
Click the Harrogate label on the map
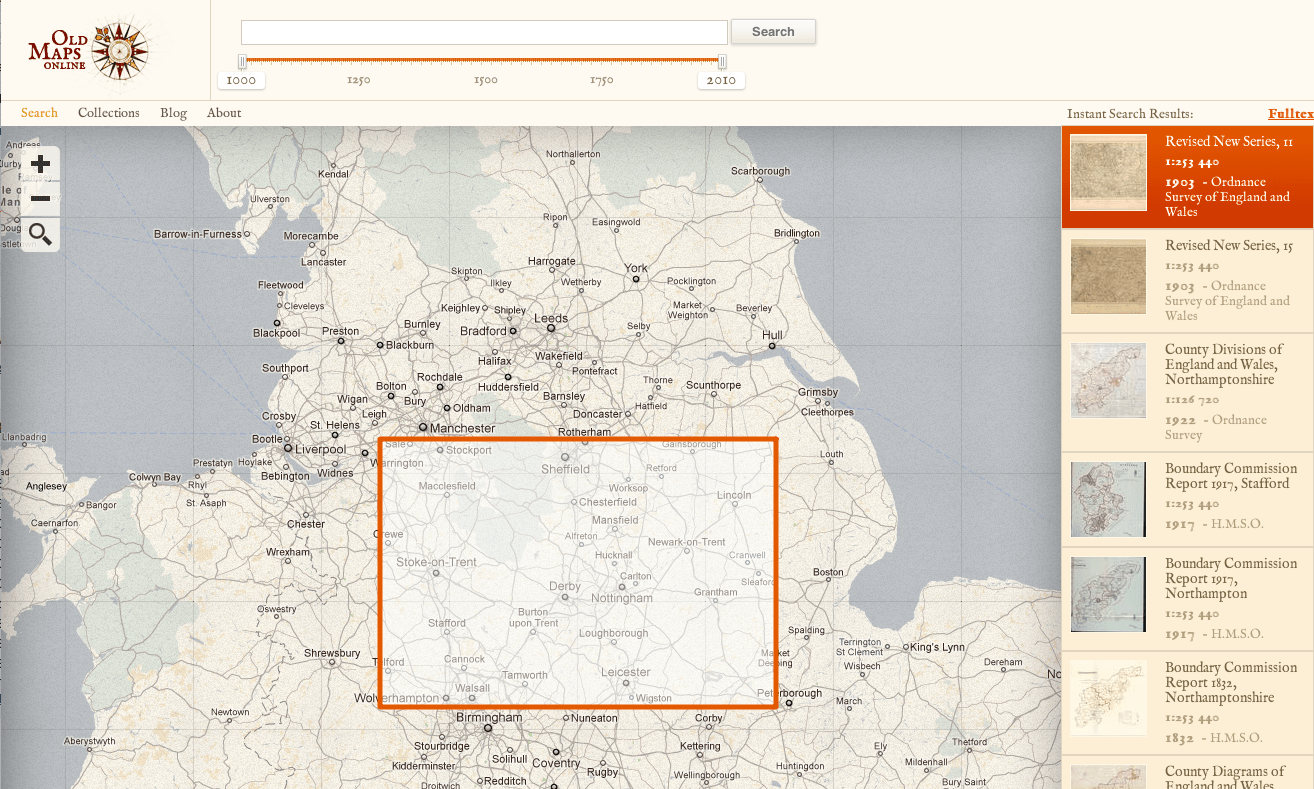click(x=552, y=261)
